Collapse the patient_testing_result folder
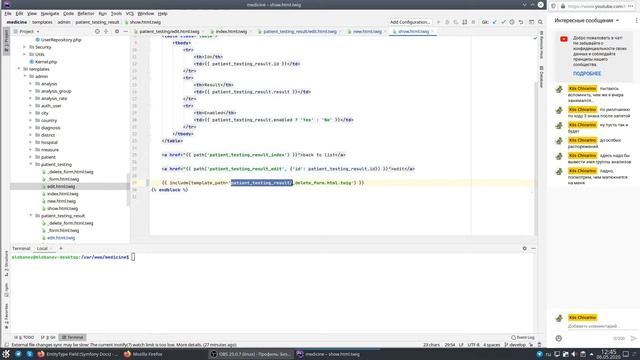The height and width of the screenshot is (360, 640). tap(31, 216)
